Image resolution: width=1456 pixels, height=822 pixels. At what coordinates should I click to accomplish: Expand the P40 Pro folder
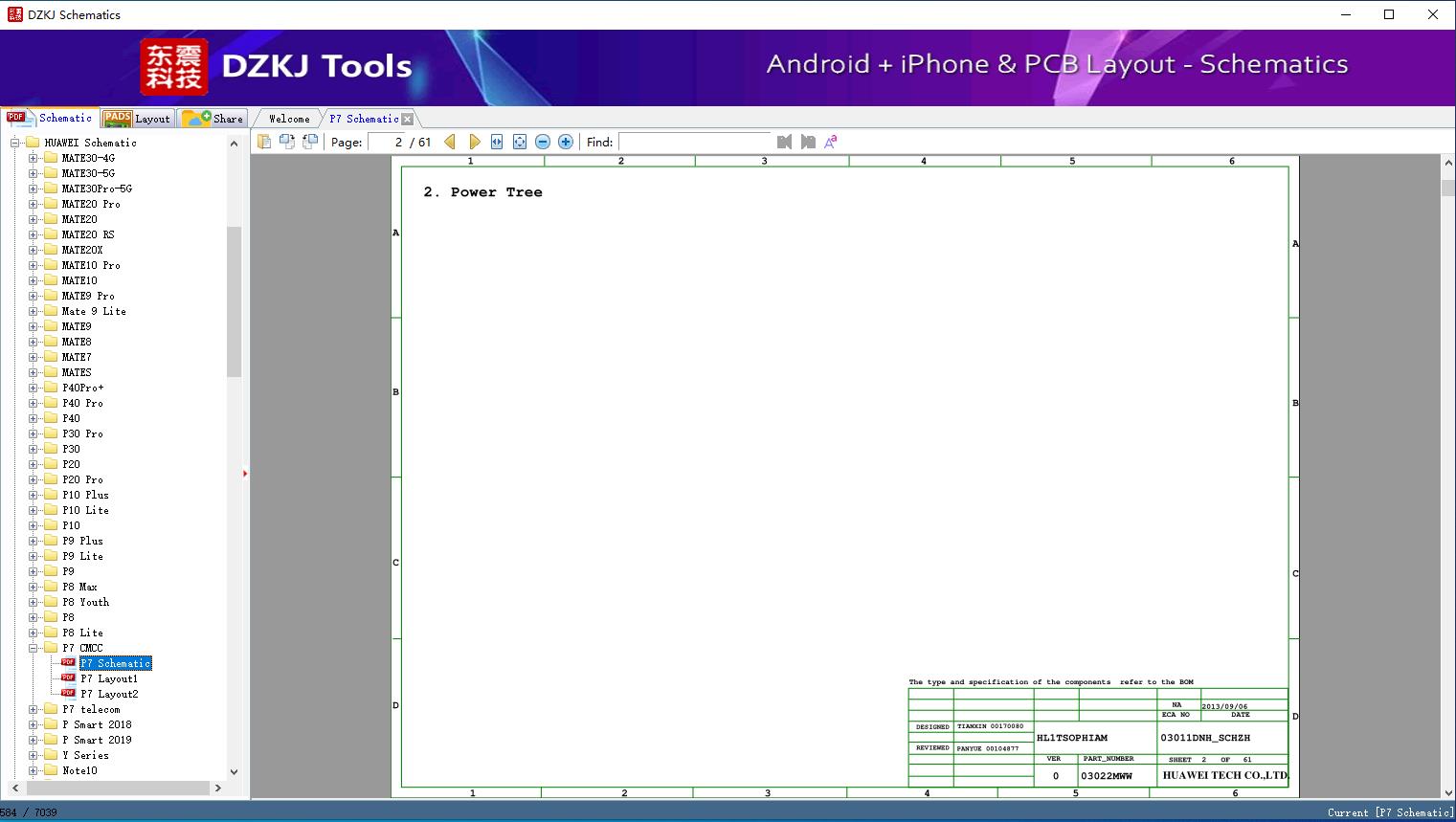(x=34, y=403)
